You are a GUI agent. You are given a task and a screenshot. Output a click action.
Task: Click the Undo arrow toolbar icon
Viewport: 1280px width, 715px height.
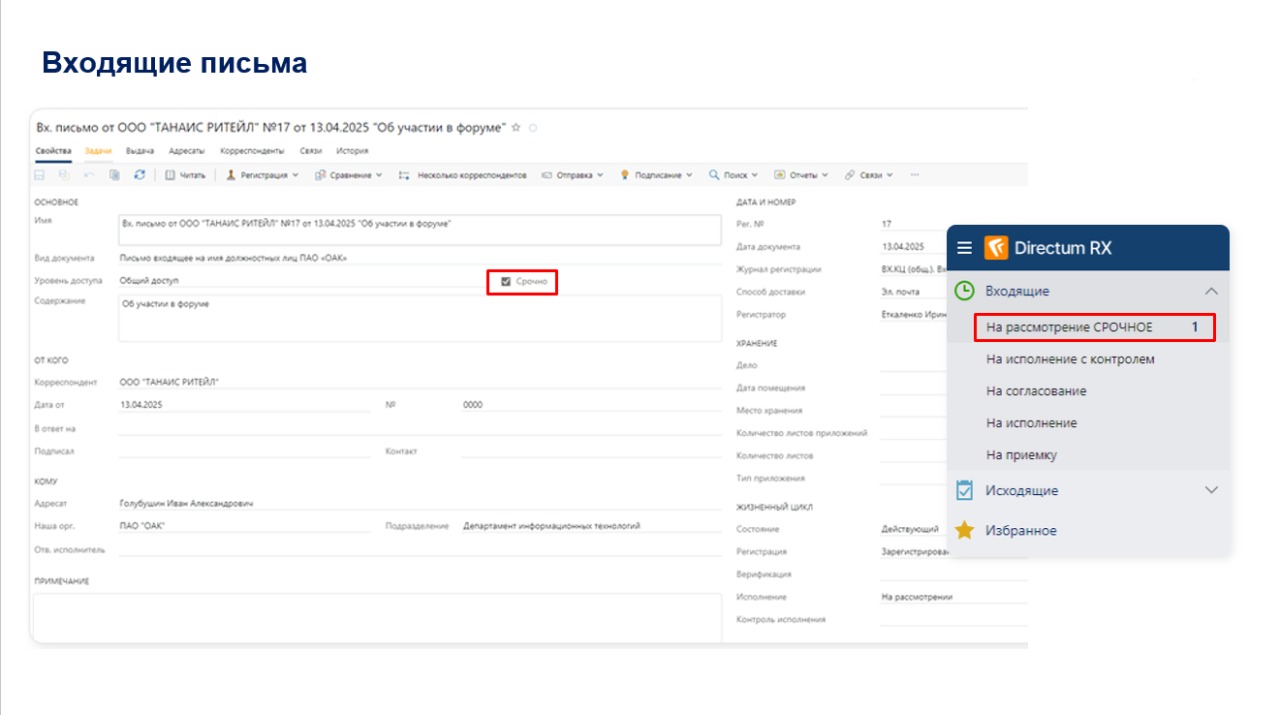click(x=89, y=175)
